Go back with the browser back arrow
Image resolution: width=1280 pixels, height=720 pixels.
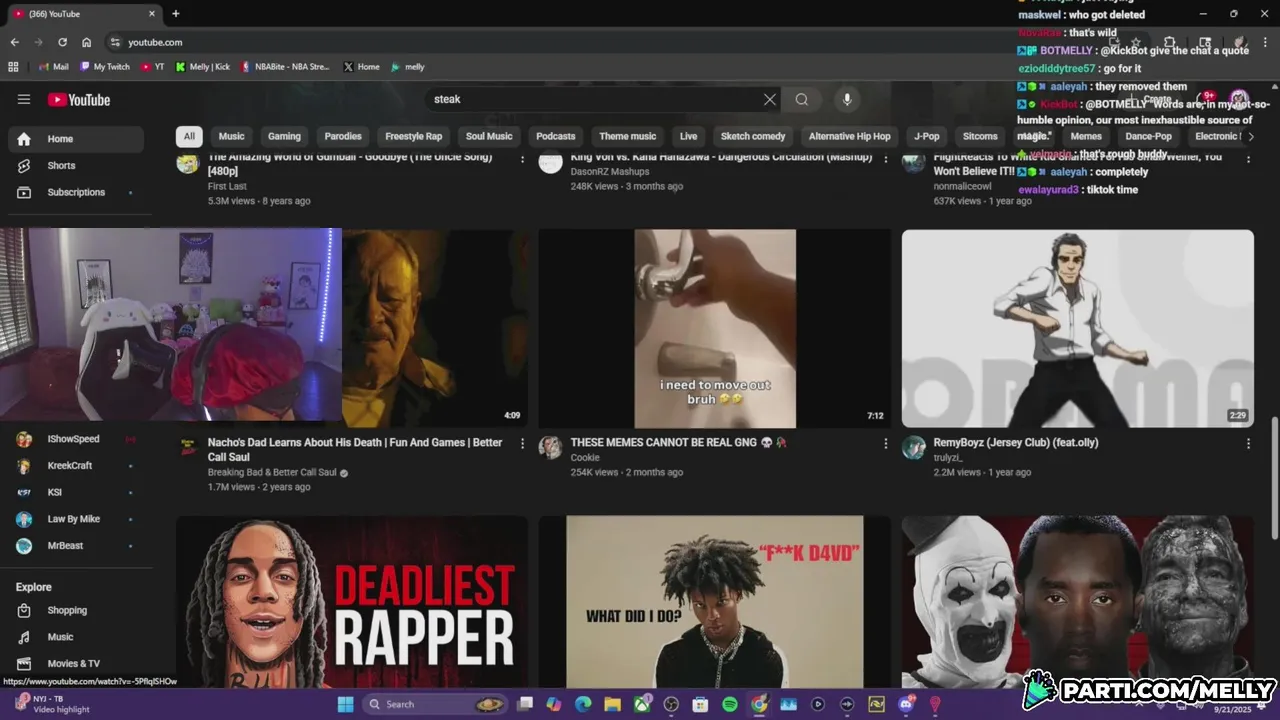pos(14,42)
